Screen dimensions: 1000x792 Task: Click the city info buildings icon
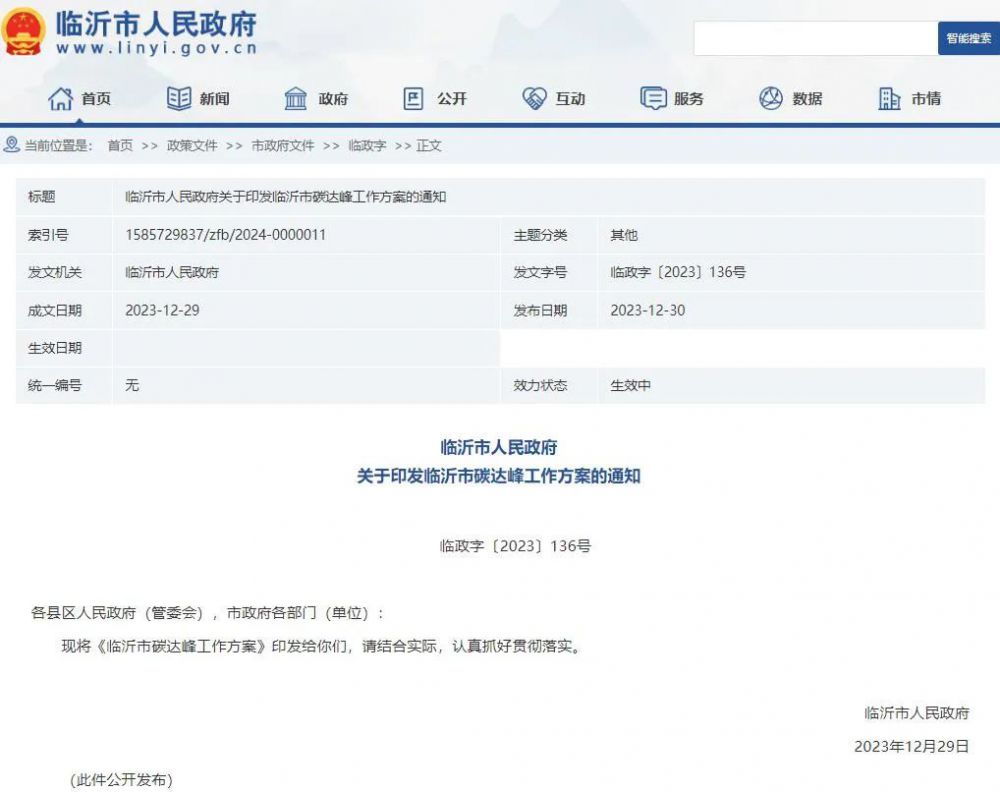click(889, 98)
